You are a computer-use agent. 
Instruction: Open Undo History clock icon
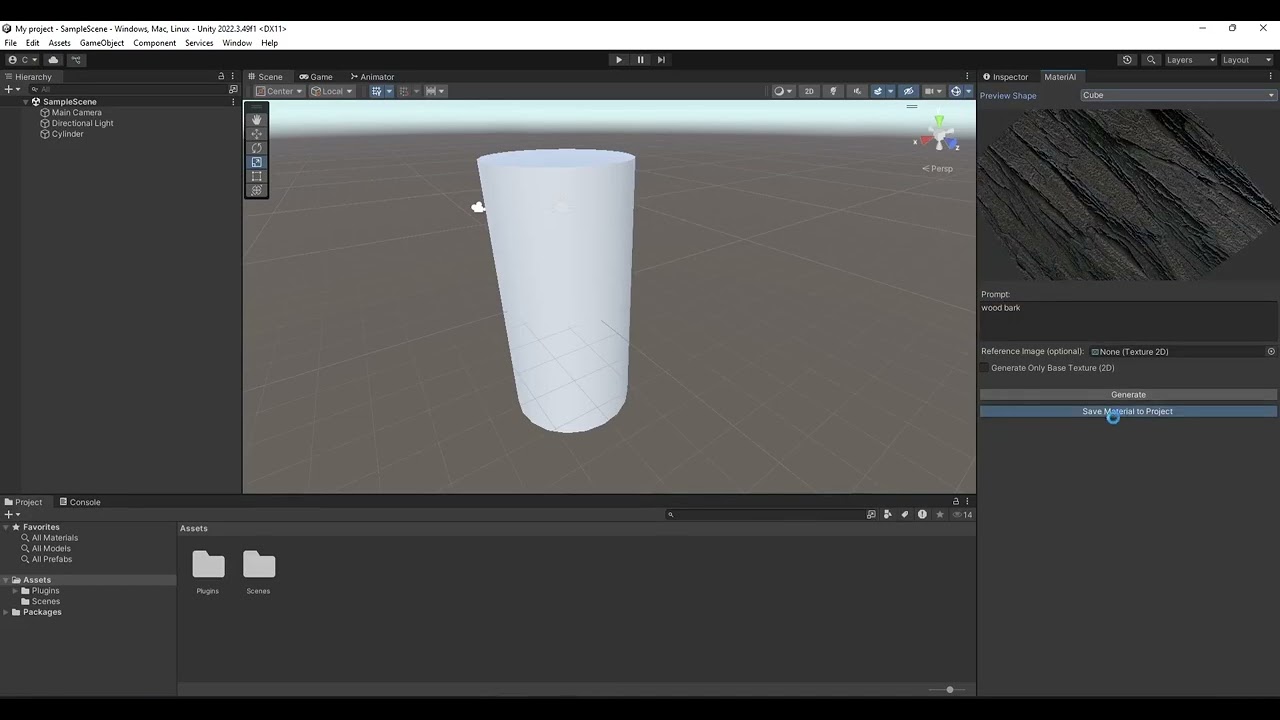tap(1127, 60)
